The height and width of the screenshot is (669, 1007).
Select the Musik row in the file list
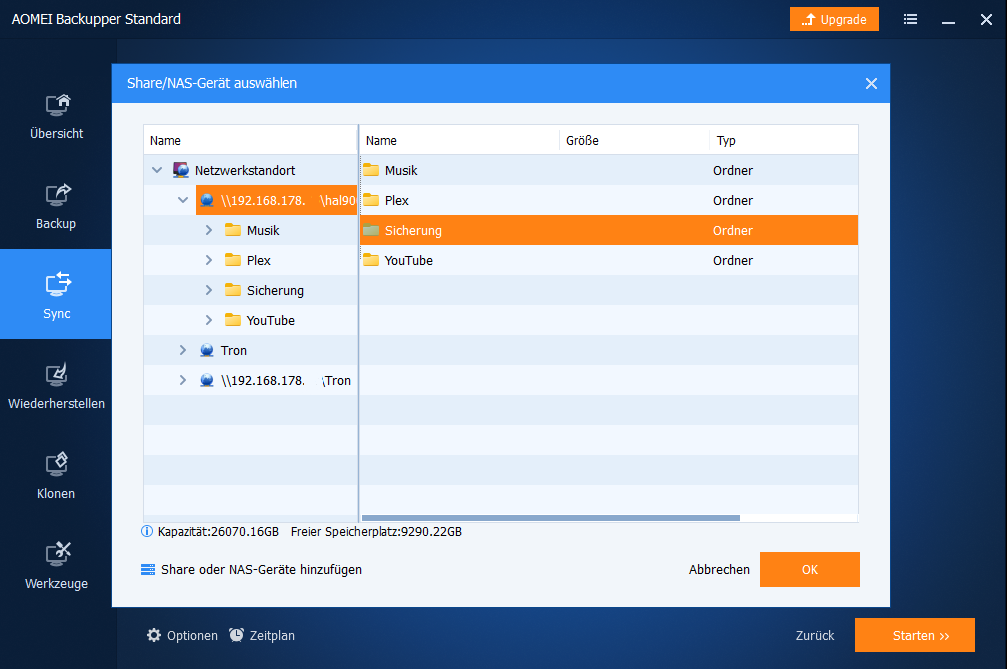click(x=609, y=170)
